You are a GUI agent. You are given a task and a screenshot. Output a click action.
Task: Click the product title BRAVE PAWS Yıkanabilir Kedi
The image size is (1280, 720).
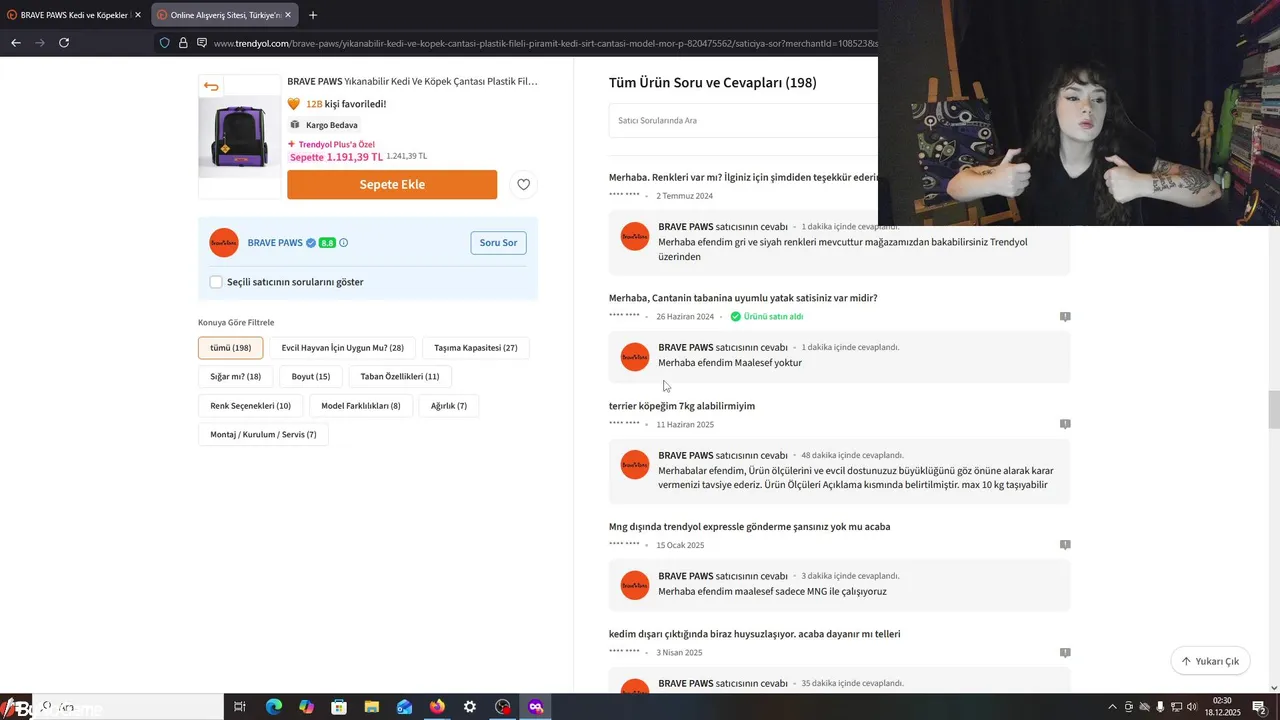[412, 81]
